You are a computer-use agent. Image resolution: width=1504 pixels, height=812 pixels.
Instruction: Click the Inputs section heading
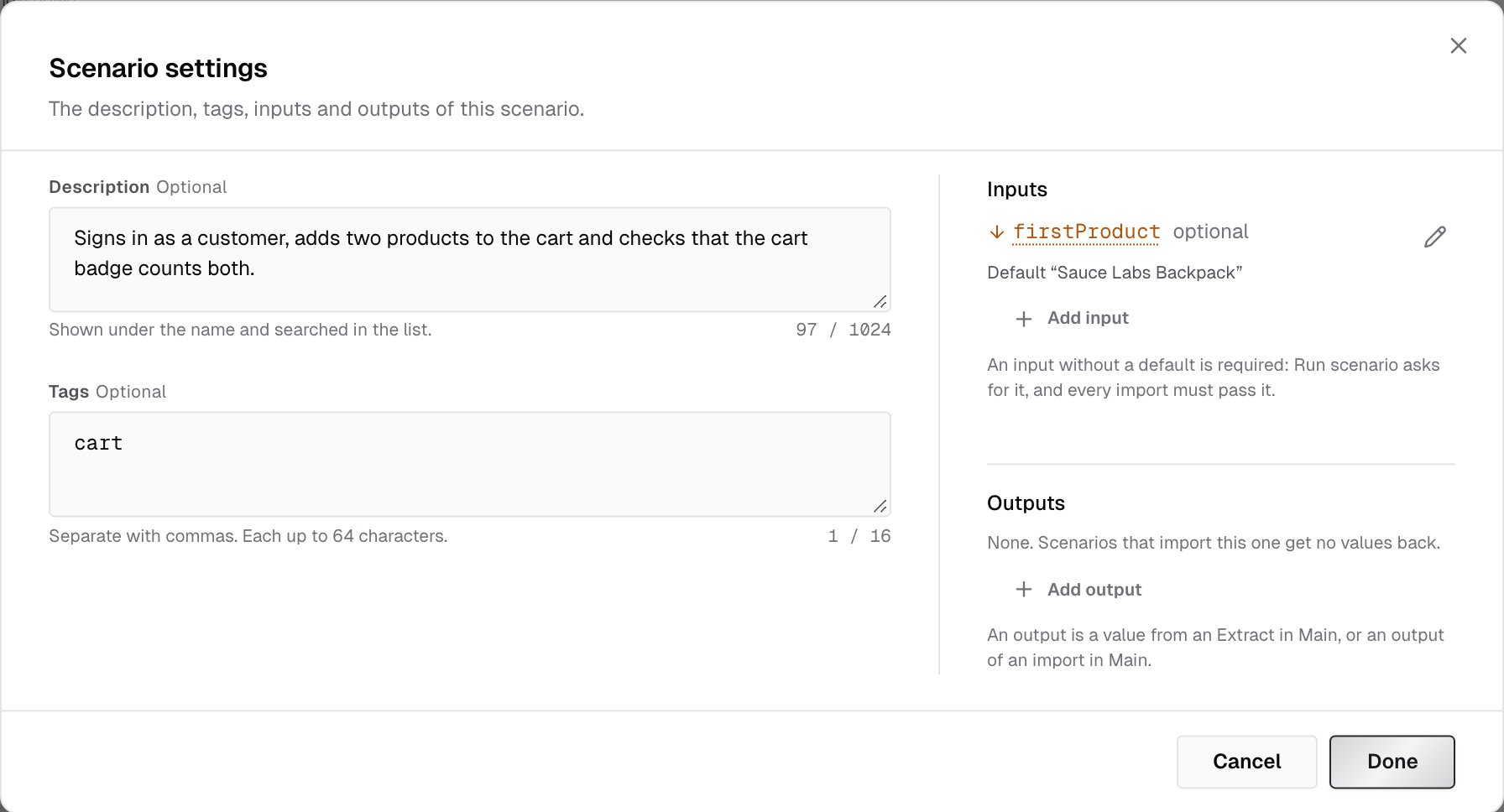pos(1017,190)
